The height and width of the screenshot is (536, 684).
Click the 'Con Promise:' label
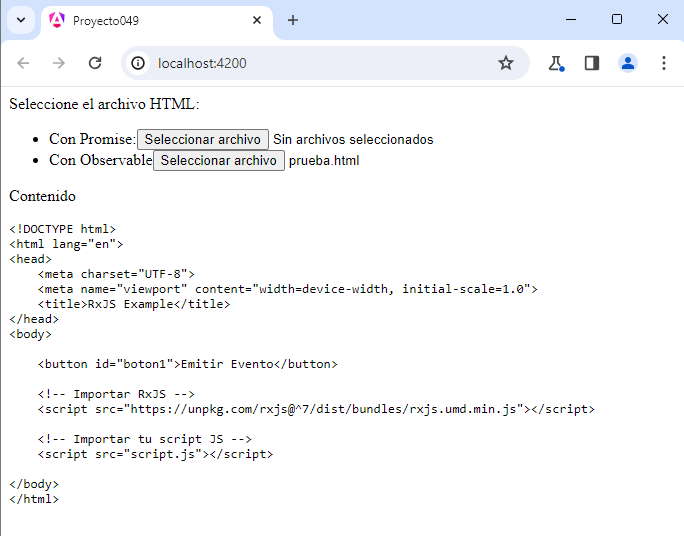(92, 139)
